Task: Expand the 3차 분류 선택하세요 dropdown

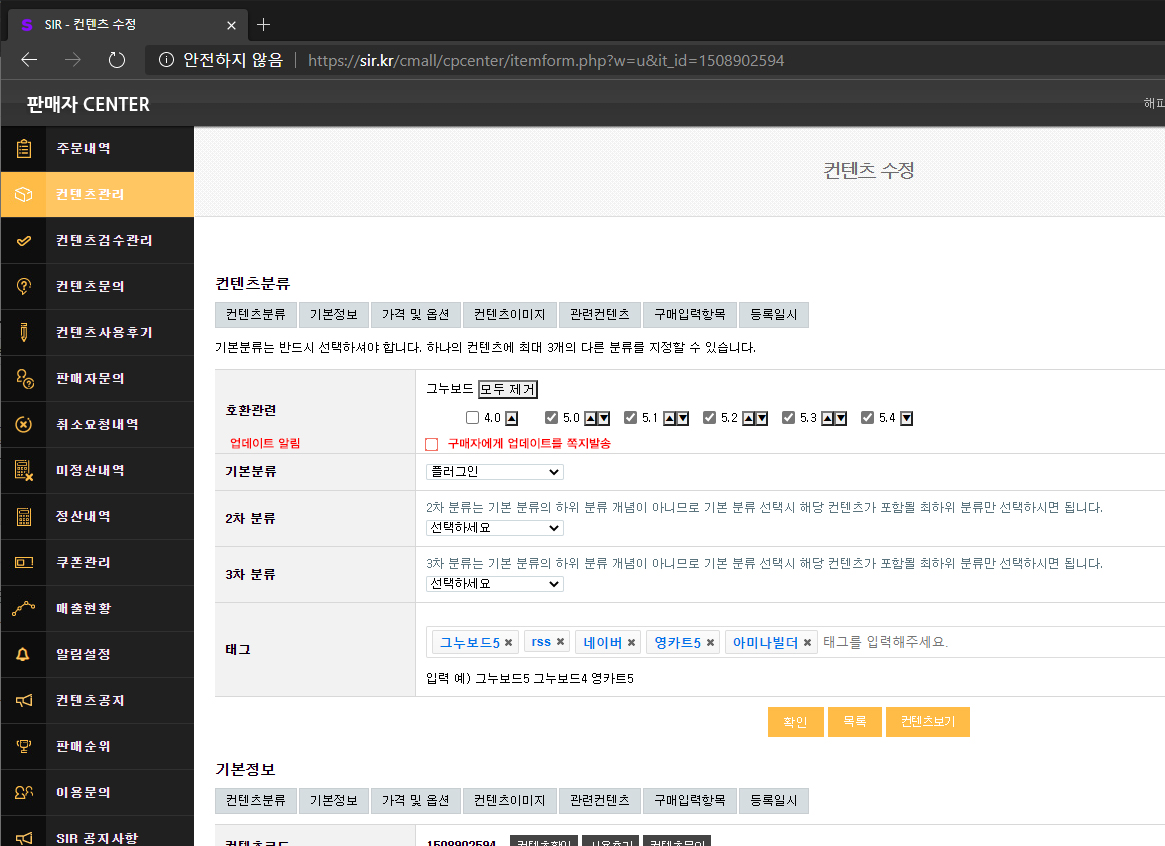Action: [495, 584]
